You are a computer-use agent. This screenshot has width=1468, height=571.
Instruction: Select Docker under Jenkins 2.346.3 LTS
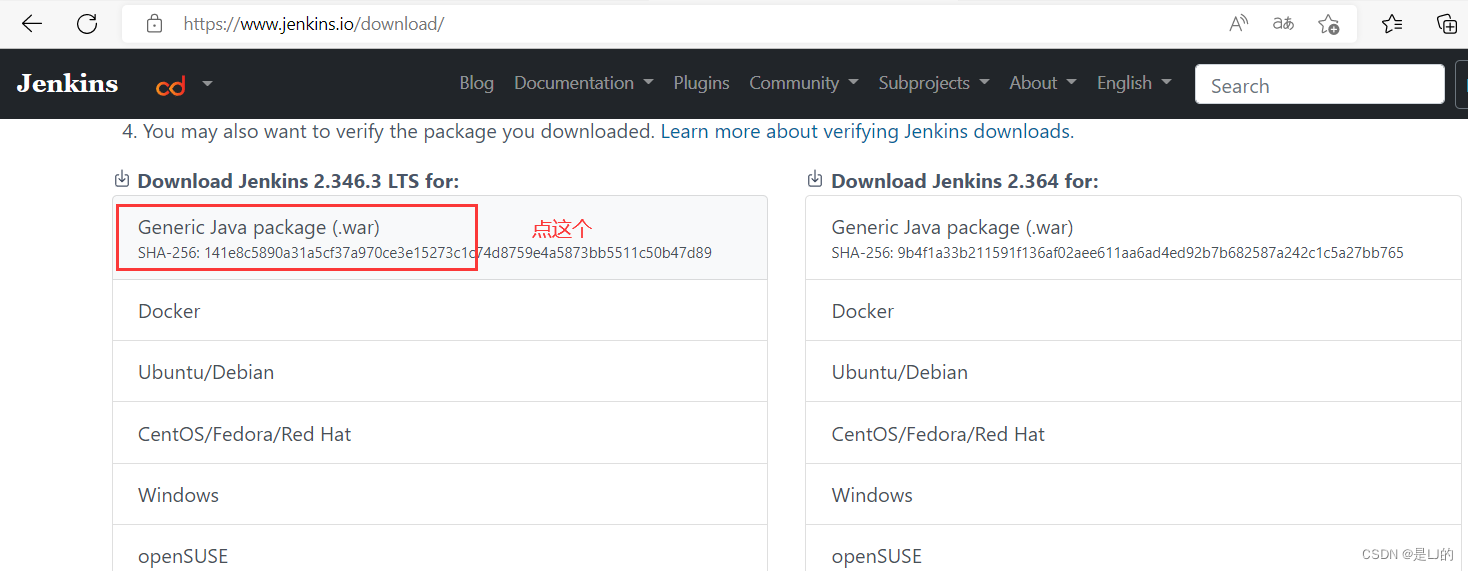[440, 311]
